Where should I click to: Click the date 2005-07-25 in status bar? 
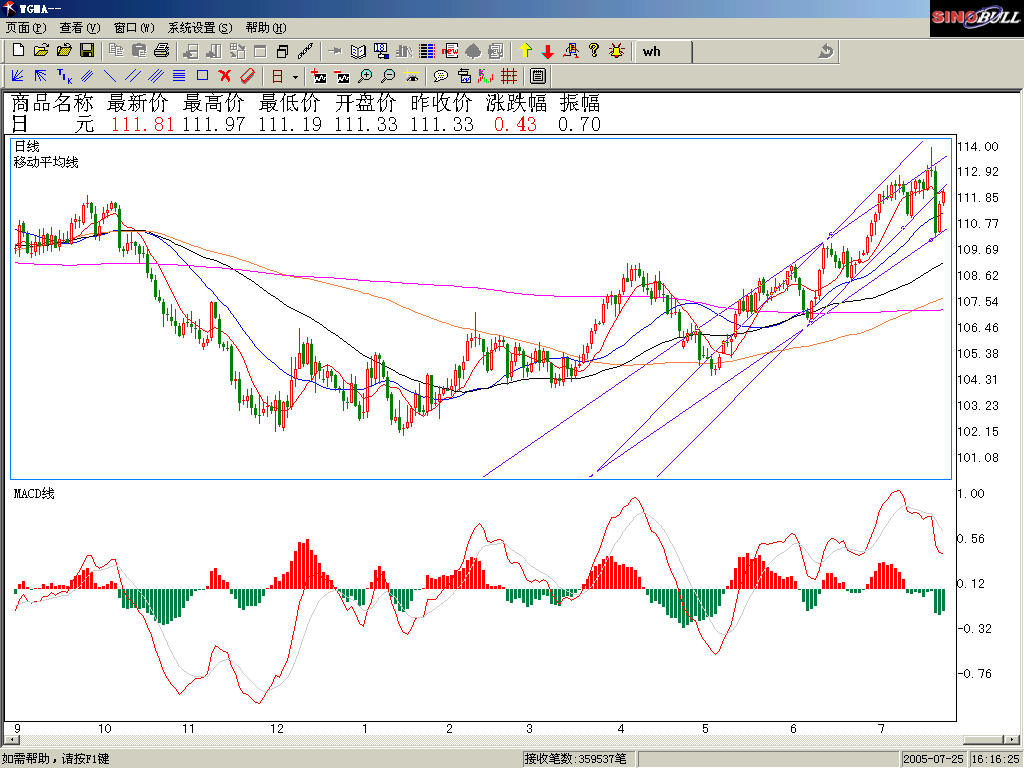933,758
